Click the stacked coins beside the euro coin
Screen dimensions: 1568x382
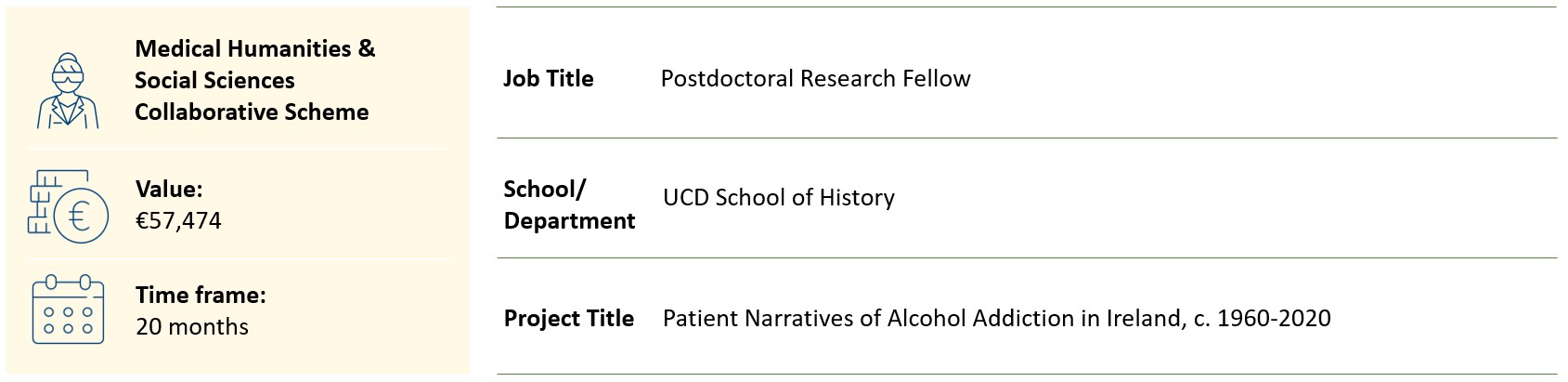(41, 204)
